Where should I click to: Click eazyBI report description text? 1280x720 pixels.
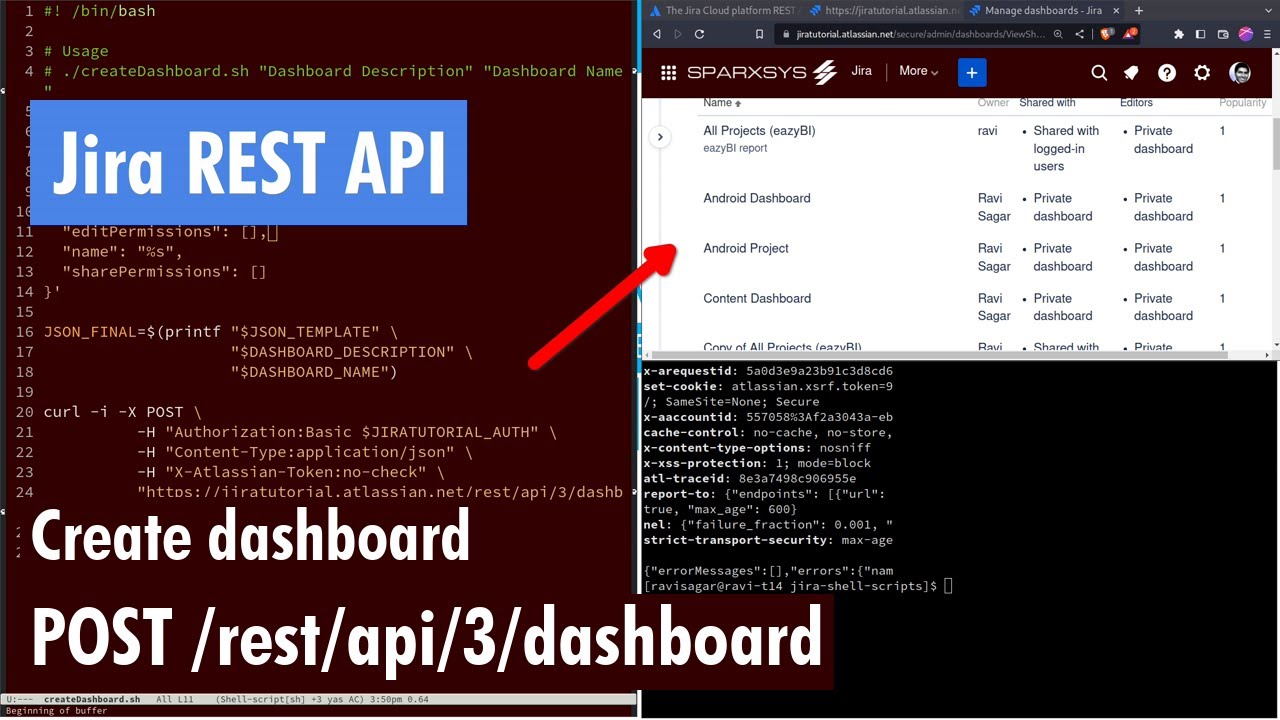click(x=735, y=148)
